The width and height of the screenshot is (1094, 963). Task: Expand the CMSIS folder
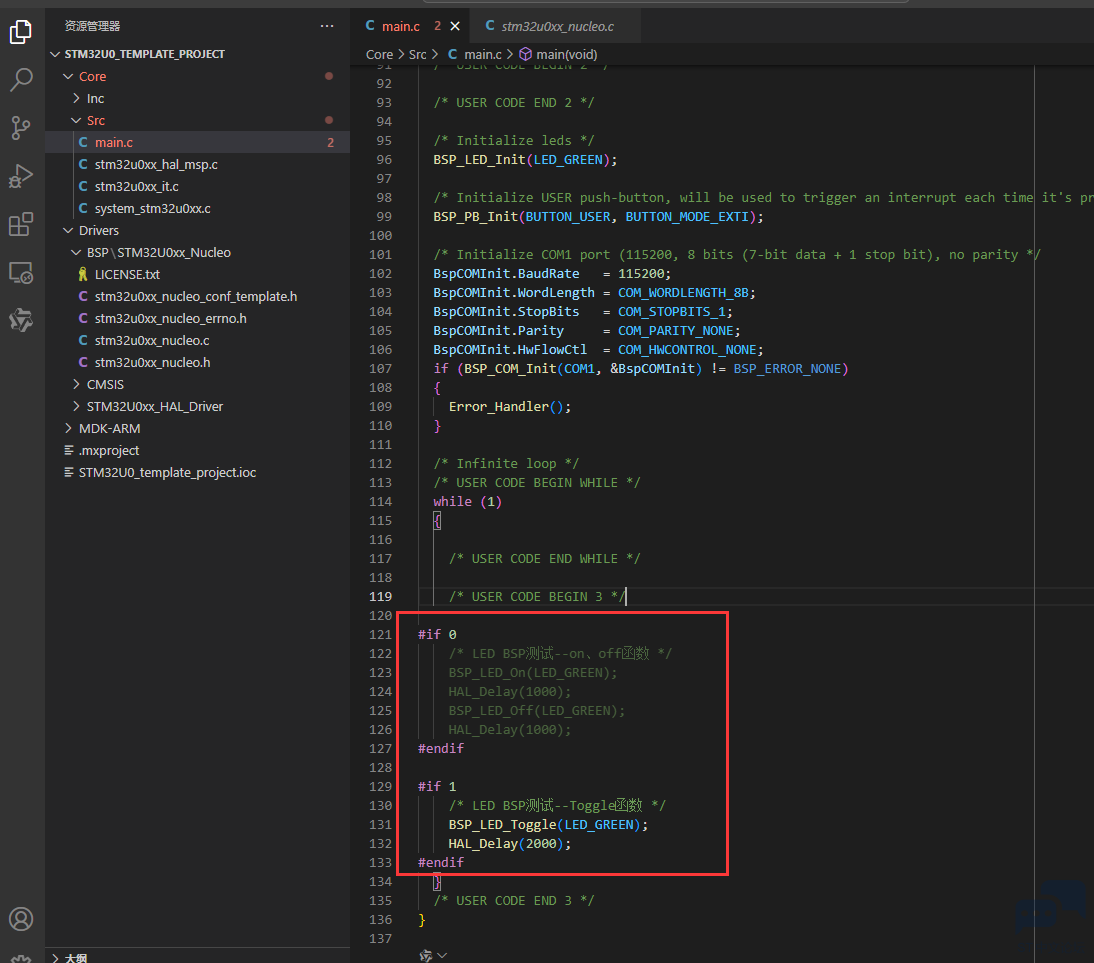pos(76,385)
